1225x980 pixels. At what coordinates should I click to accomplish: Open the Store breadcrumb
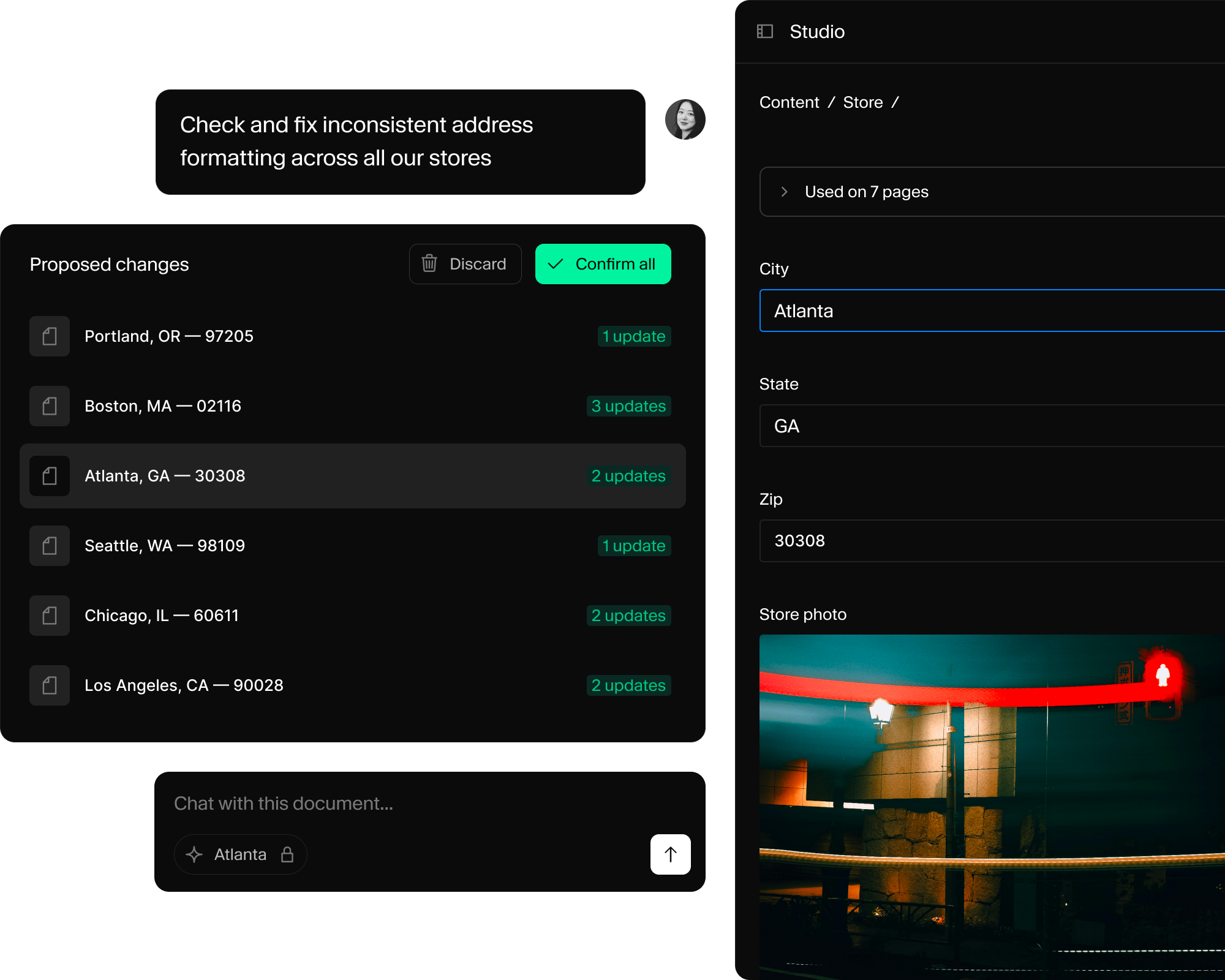862,102
